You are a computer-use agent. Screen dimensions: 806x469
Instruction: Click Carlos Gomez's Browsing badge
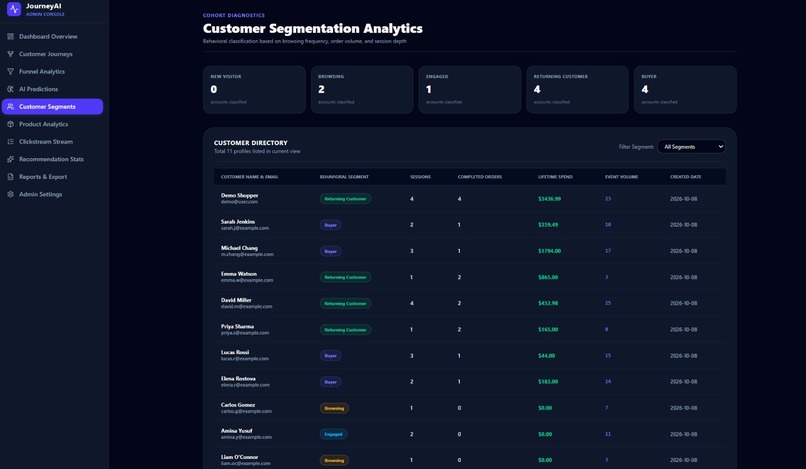tap(334, 408)
